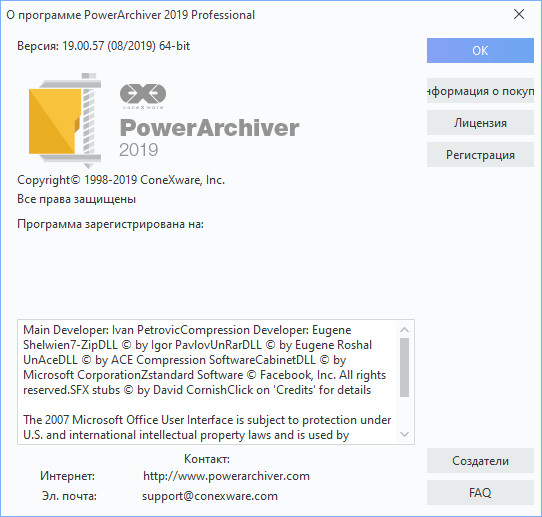Open the Лицензия license button
This screenshot has height=517, width=542.
tap(480, 123)
